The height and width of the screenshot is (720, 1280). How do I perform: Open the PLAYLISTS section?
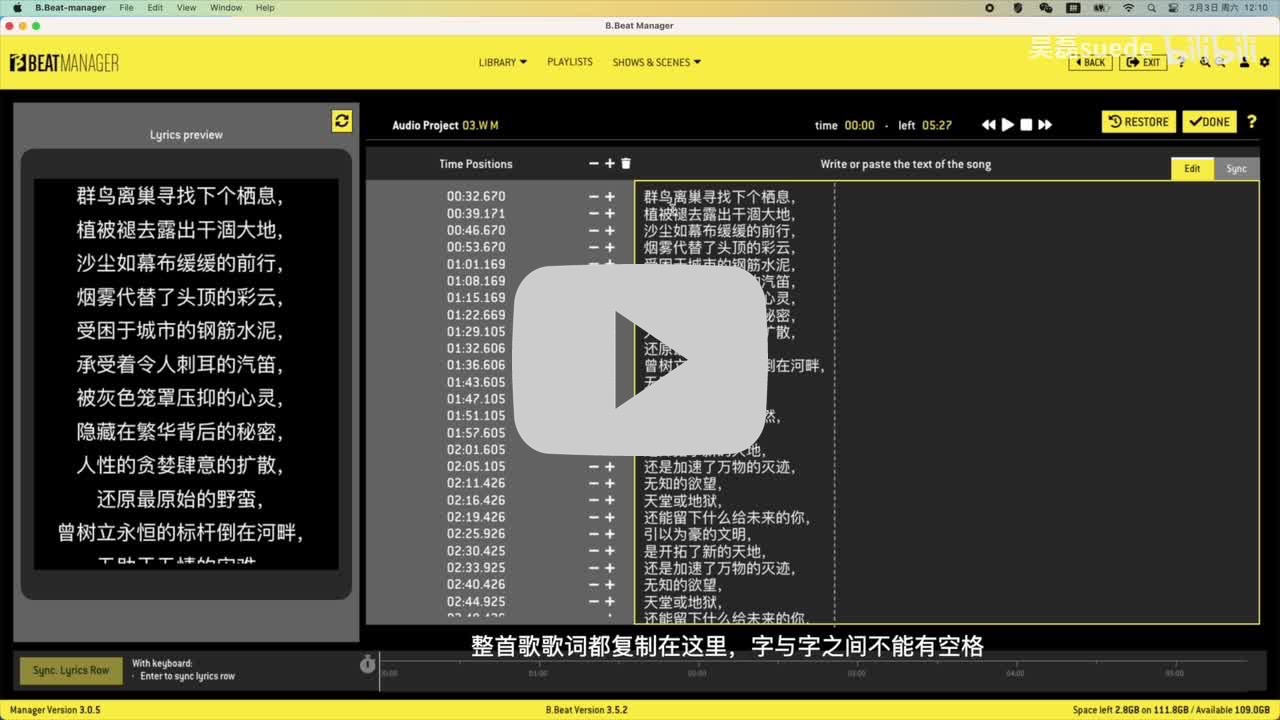tap(570, 62)
